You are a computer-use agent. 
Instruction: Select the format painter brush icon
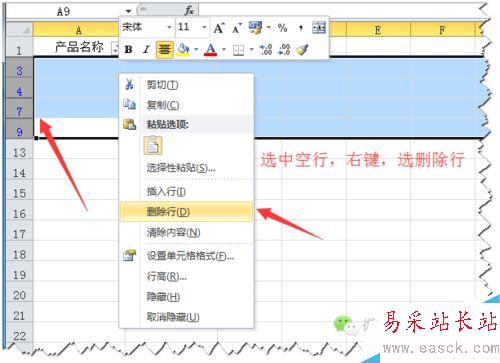click(x=303, y=50)
